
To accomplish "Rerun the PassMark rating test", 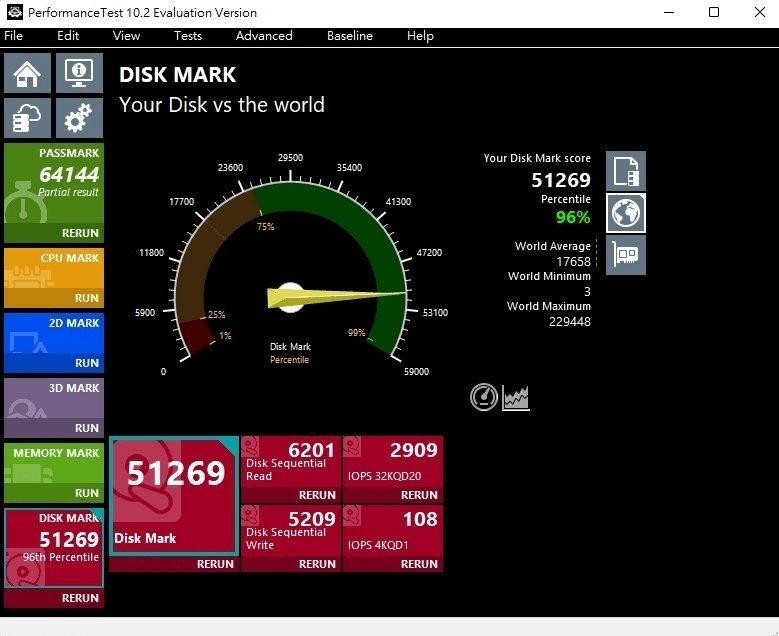I will (x=80, y=233).
